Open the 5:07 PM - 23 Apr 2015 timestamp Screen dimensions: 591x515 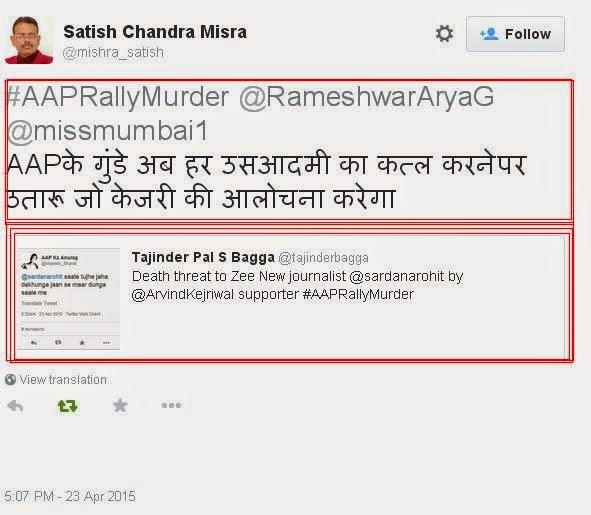click(x=70, y=497)
